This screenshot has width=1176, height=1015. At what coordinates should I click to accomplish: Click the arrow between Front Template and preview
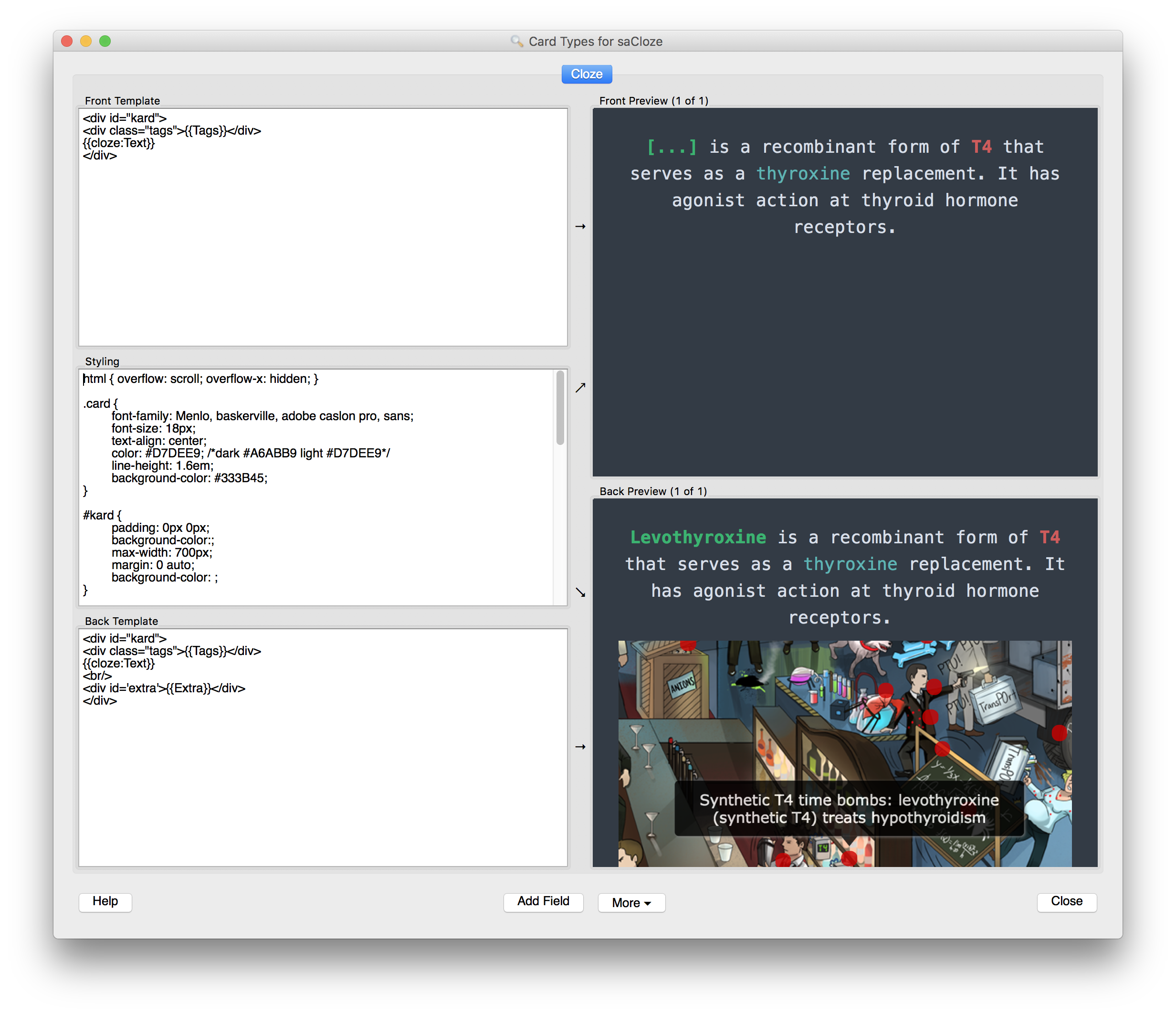(580, 226)
